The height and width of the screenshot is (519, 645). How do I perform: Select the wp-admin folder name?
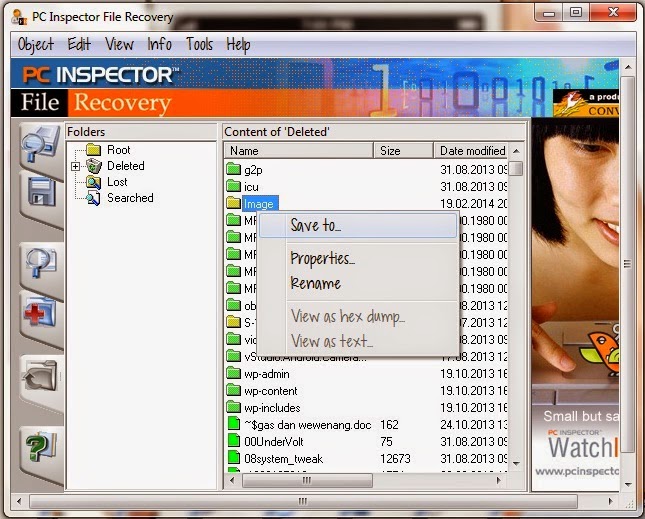click(x=267, y=374)
